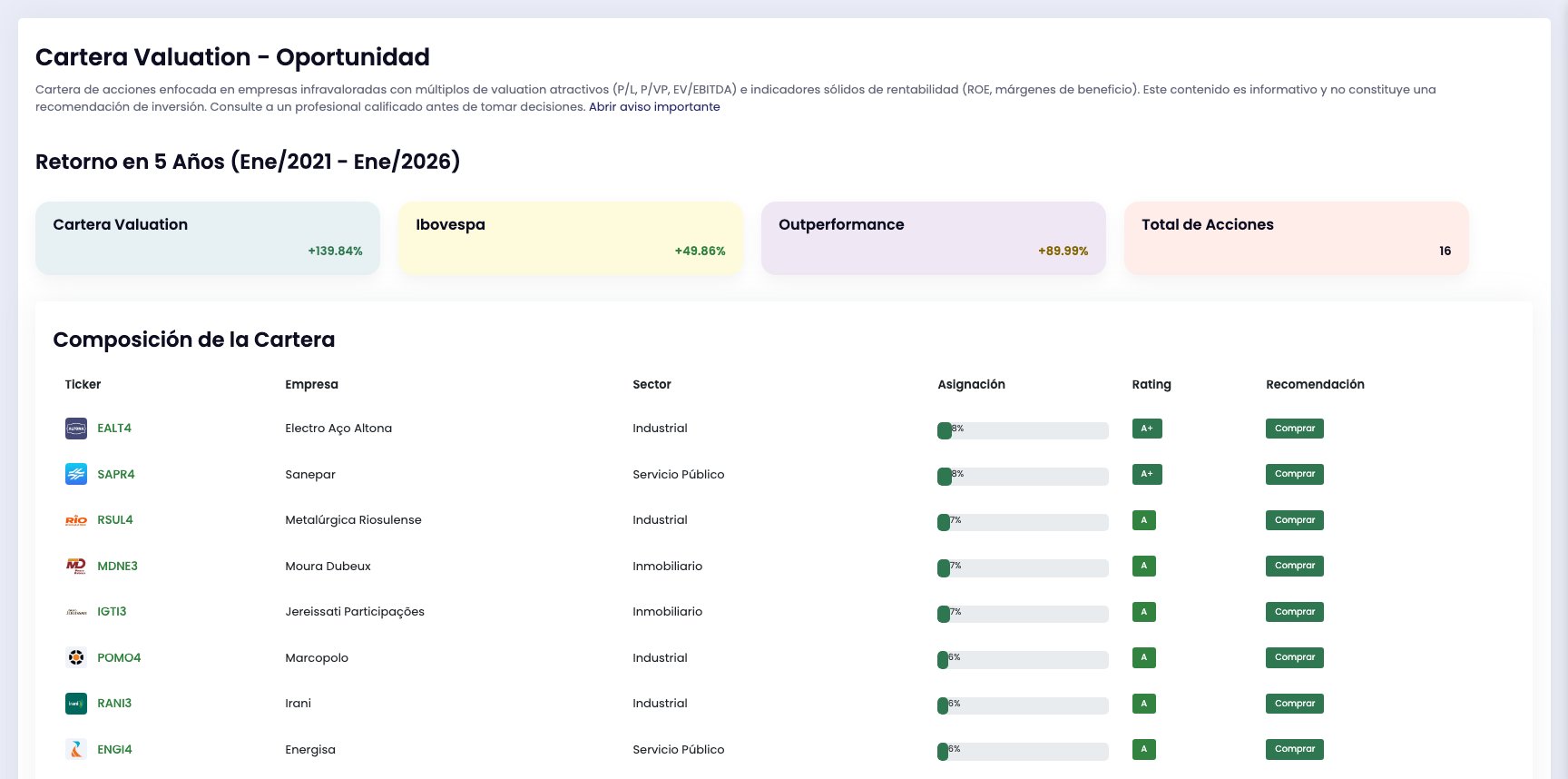Click the RSUL4 Rio logo icon

pos(76,520)
